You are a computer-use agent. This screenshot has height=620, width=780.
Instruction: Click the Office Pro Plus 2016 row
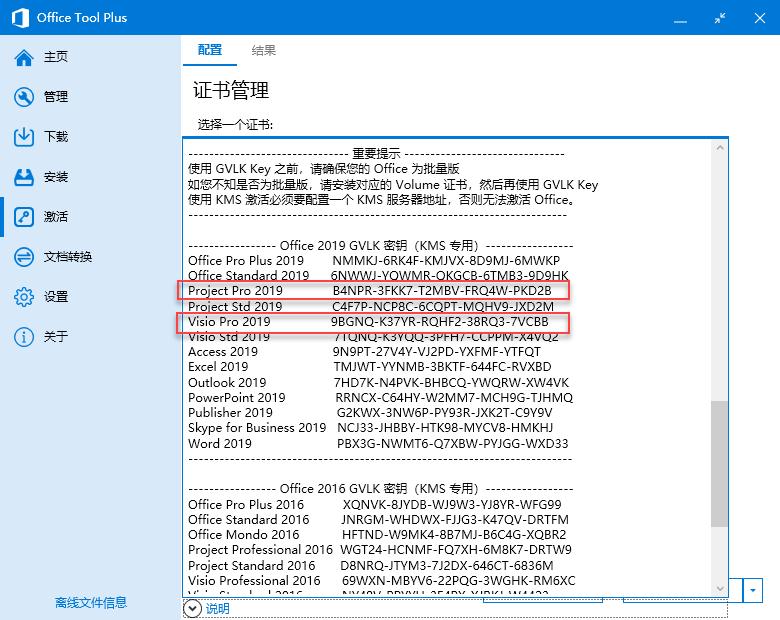tap(375, 504)
